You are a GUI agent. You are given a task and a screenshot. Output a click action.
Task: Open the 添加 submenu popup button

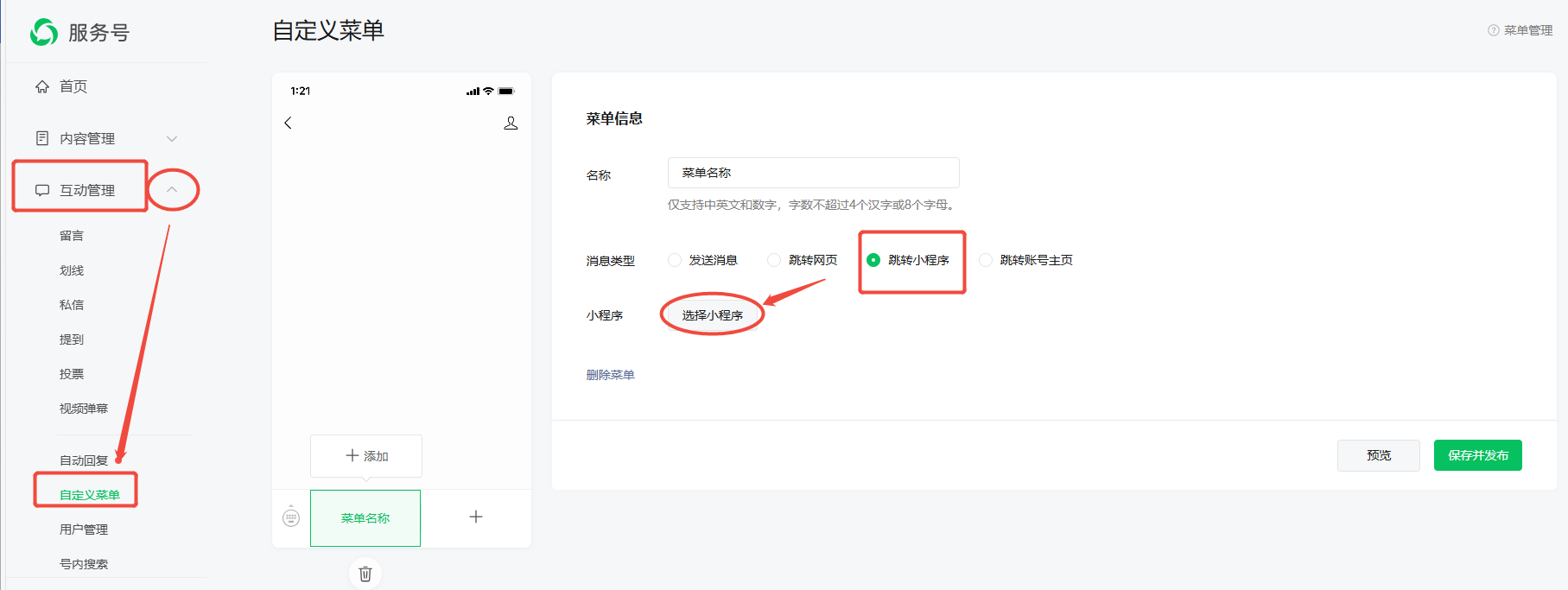366,455
